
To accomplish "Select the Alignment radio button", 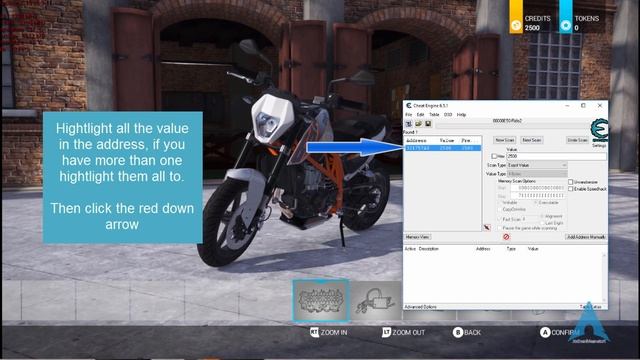I will (542, 216).
